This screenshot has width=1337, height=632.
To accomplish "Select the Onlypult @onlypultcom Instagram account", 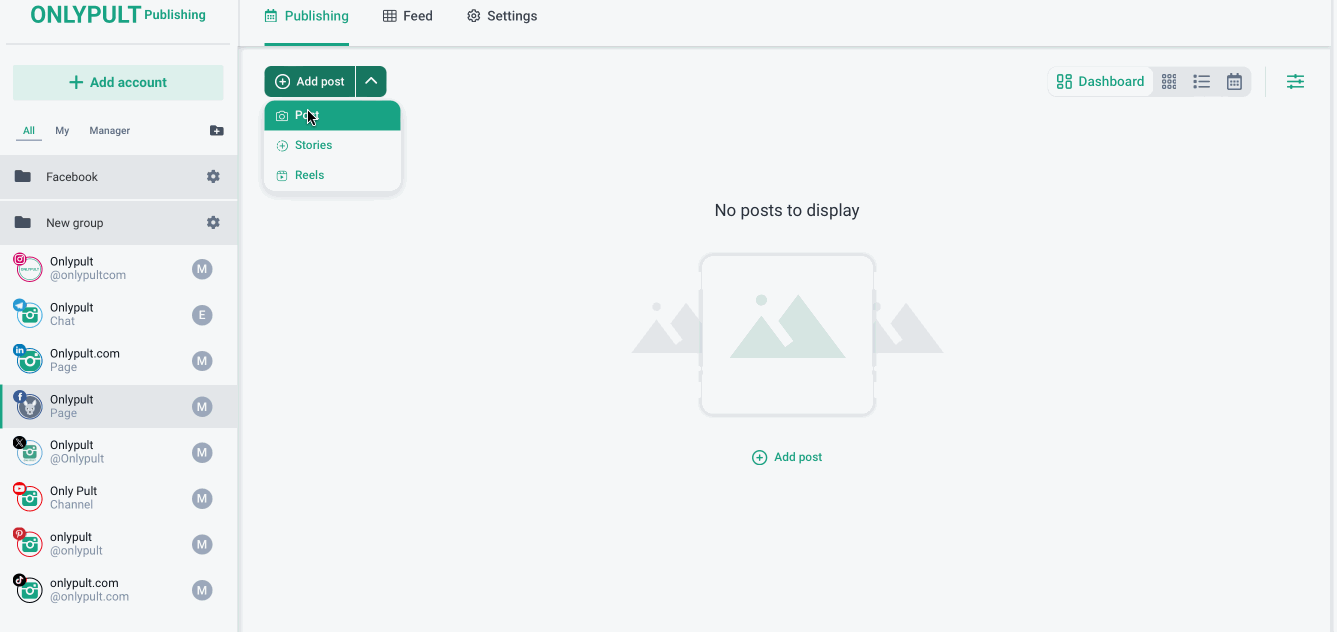I will click(x=88, y=269).
